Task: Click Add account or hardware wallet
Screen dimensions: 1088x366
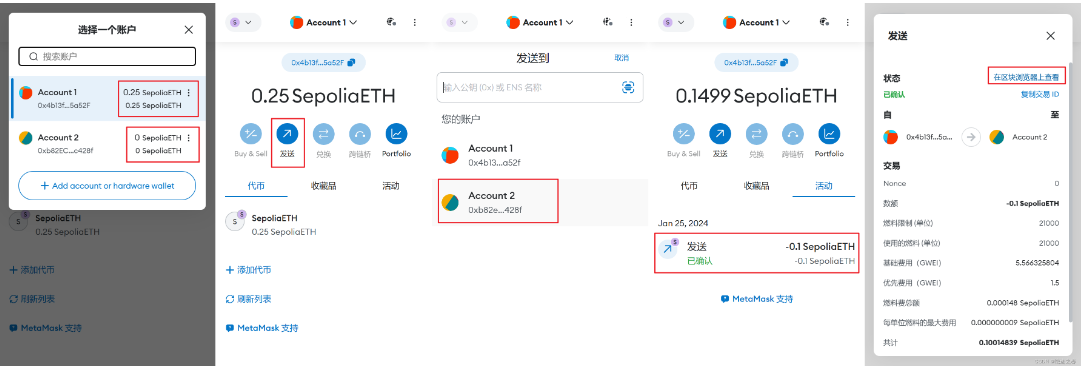Action: (108, 185)
